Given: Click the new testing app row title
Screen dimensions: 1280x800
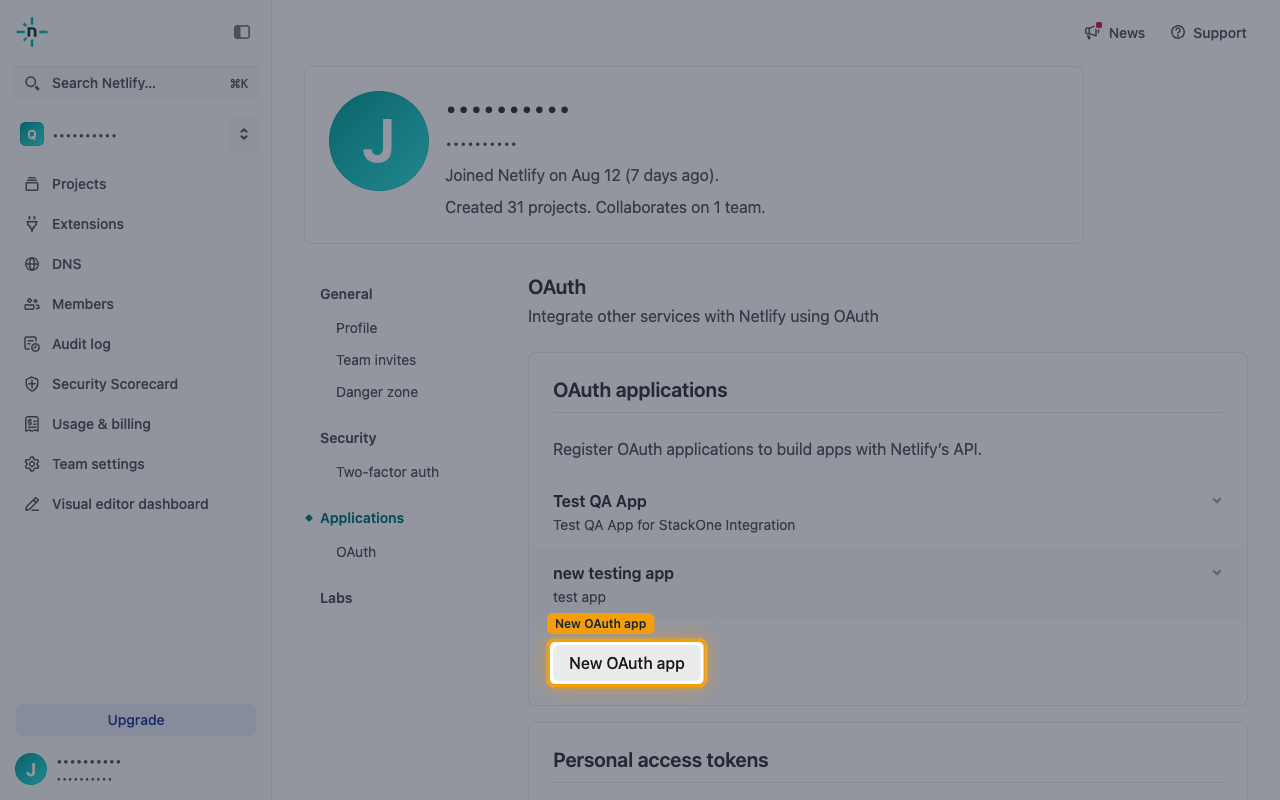Looking at the screenshot, I should (x=613, y=573).
